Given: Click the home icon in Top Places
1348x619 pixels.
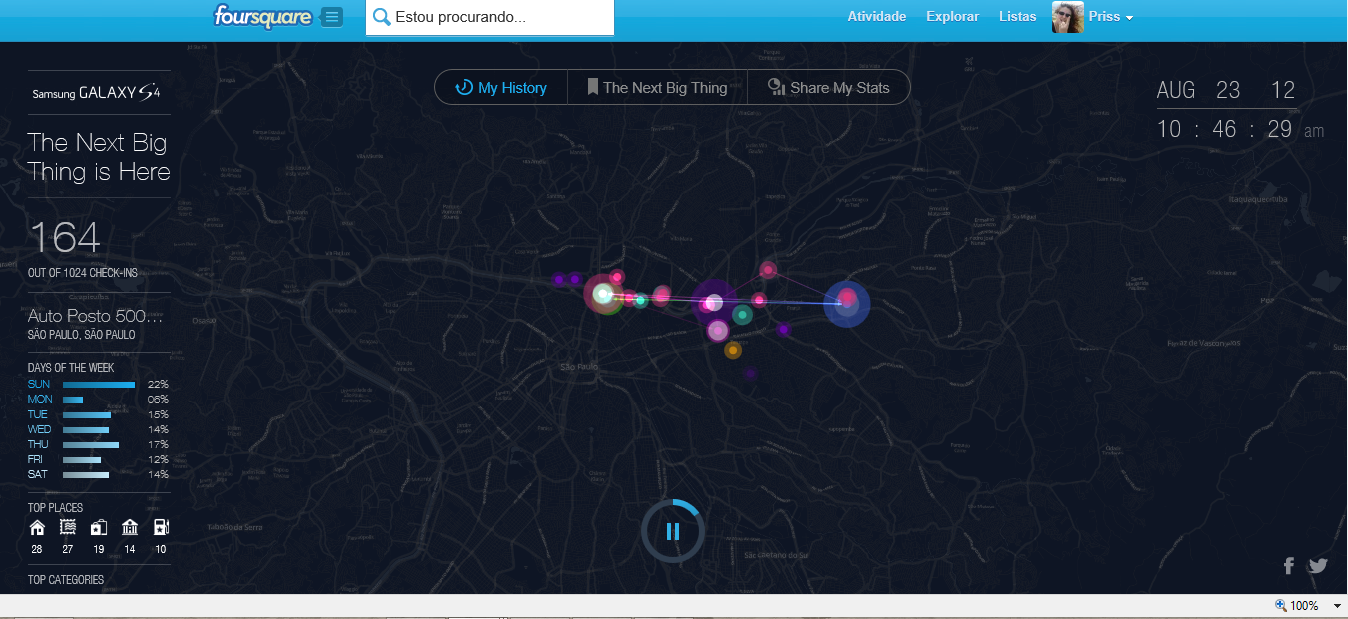Looking at the screenshot, I should (x=37, y=528).
